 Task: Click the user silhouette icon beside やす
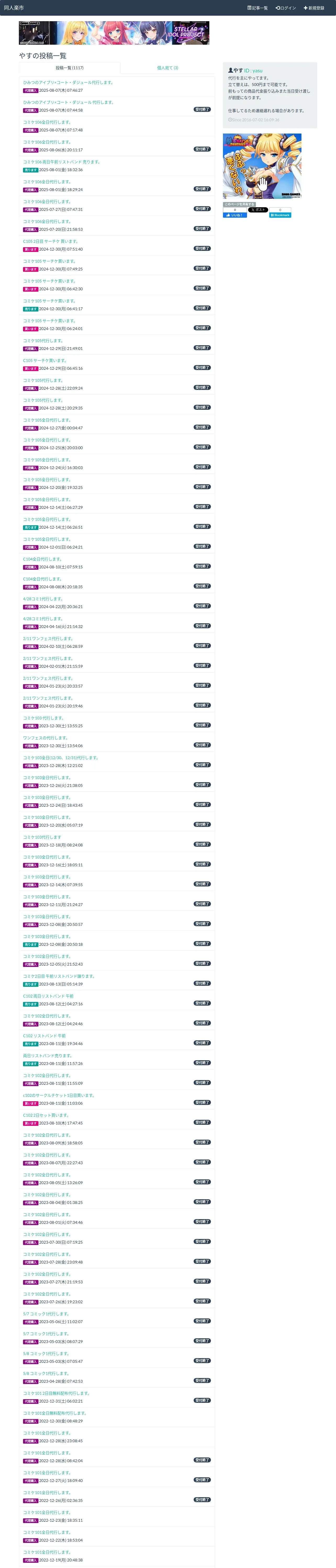[231, 71]
